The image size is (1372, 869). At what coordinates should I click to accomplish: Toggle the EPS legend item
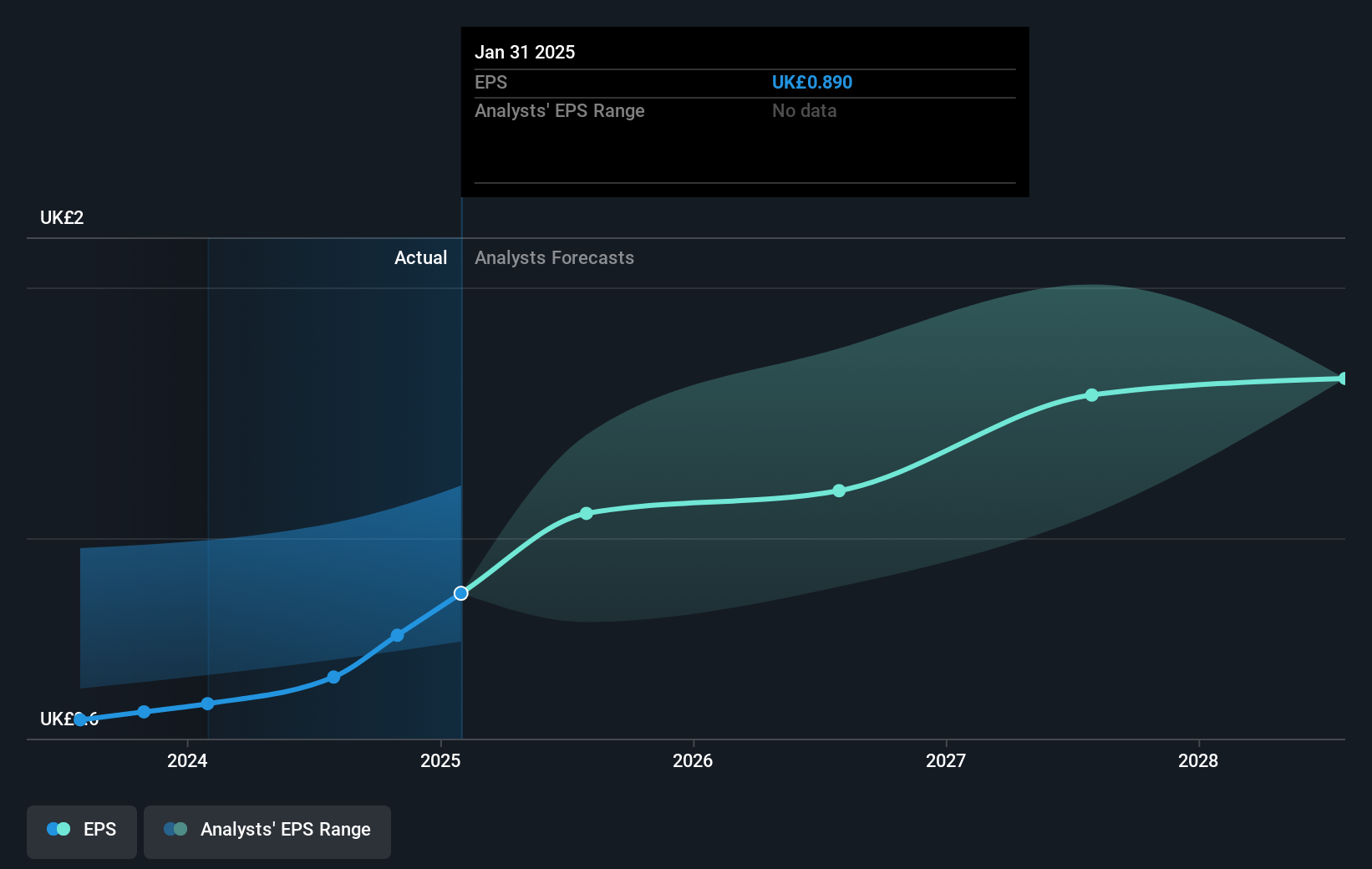[81, 831]
